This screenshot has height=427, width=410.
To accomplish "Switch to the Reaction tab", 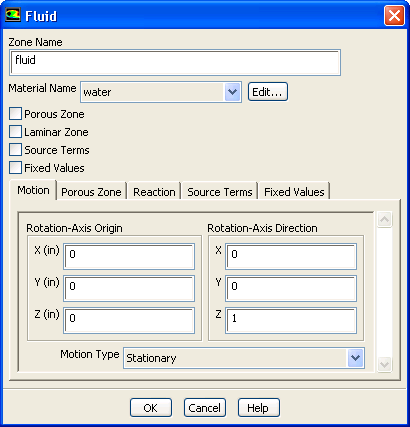I will point(154,192).
